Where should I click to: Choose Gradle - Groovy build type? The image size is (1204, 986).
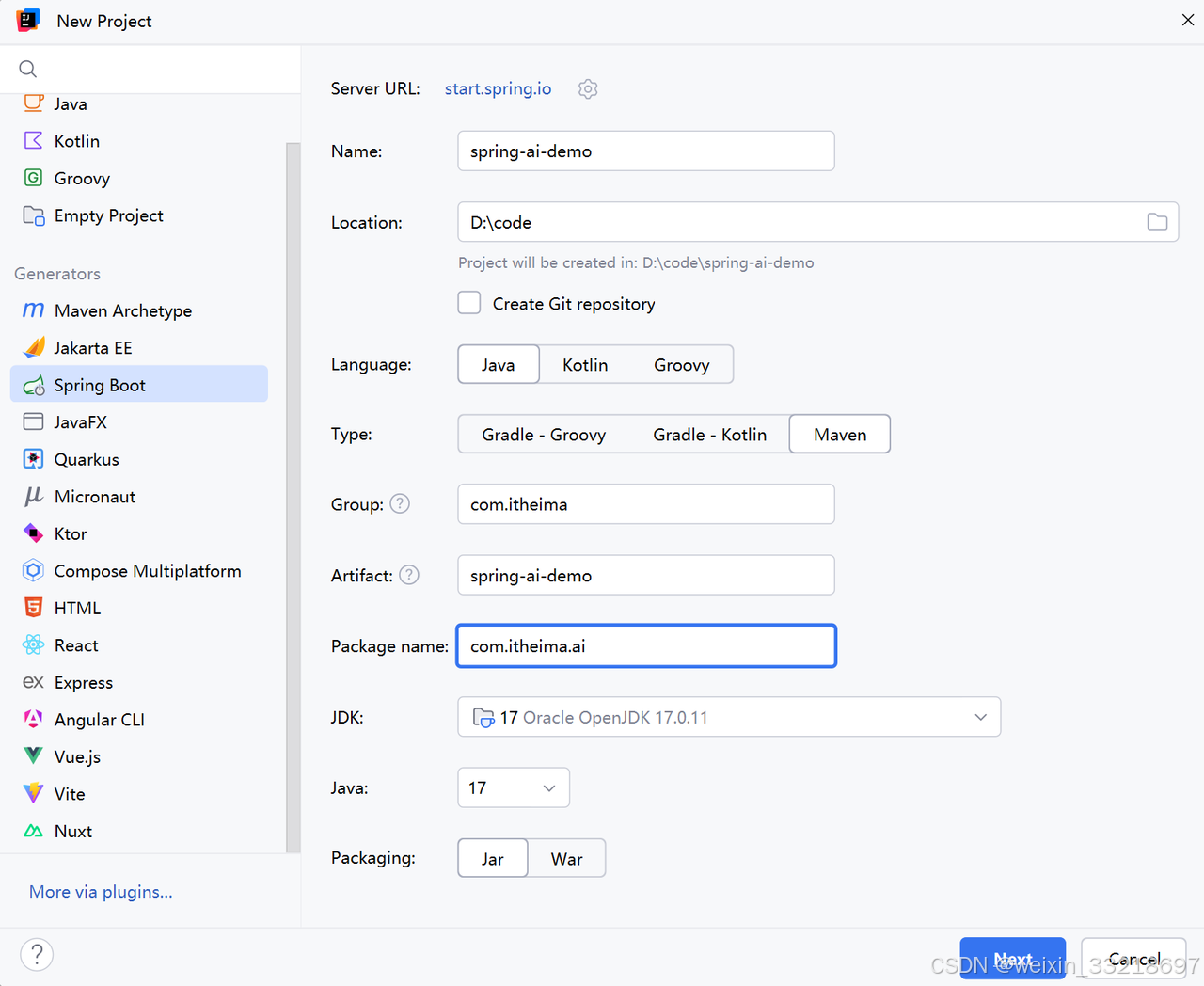tap(544, 435)
